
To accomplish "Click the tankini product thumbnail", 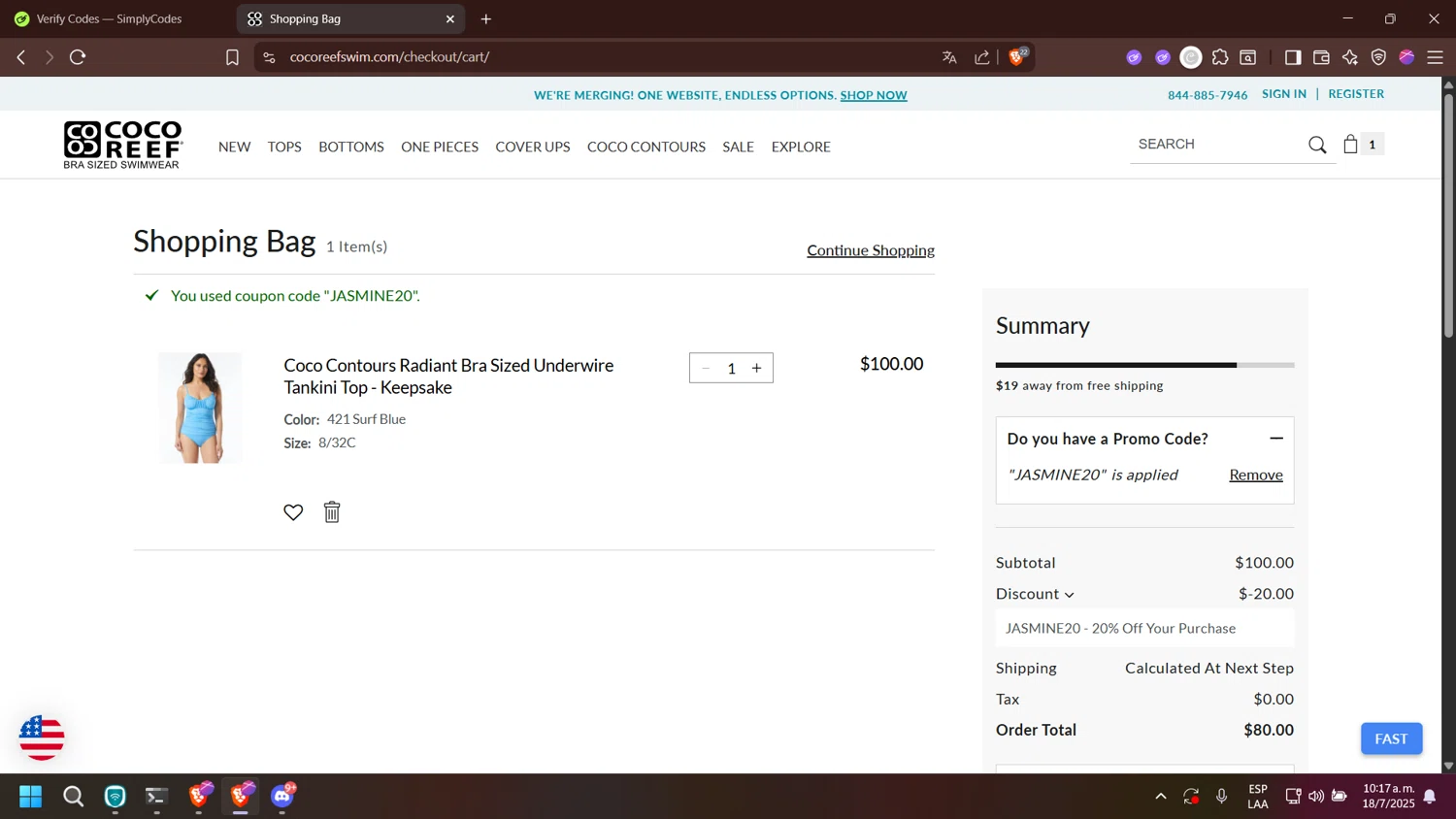I will point(200,408).
